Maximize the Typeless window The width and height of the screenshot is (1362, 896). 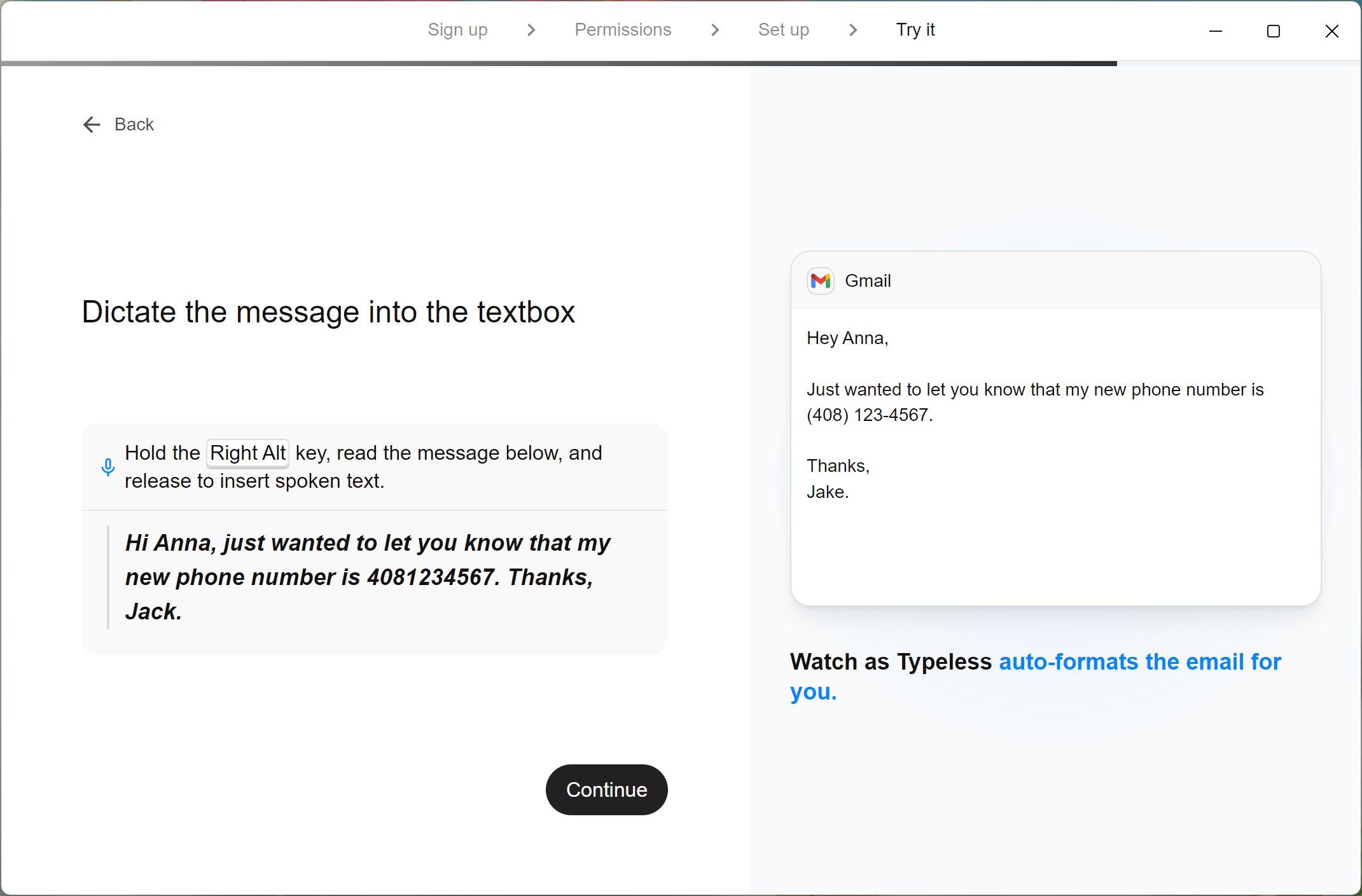click(x=1274, y=31)
